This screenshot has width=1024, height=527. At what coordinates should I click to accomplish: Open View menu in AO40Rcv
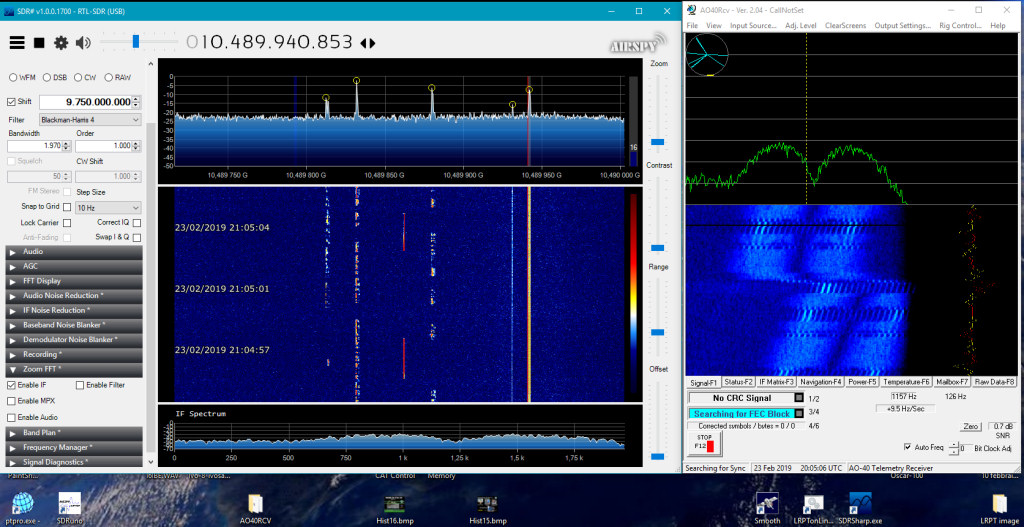[714, 25]
